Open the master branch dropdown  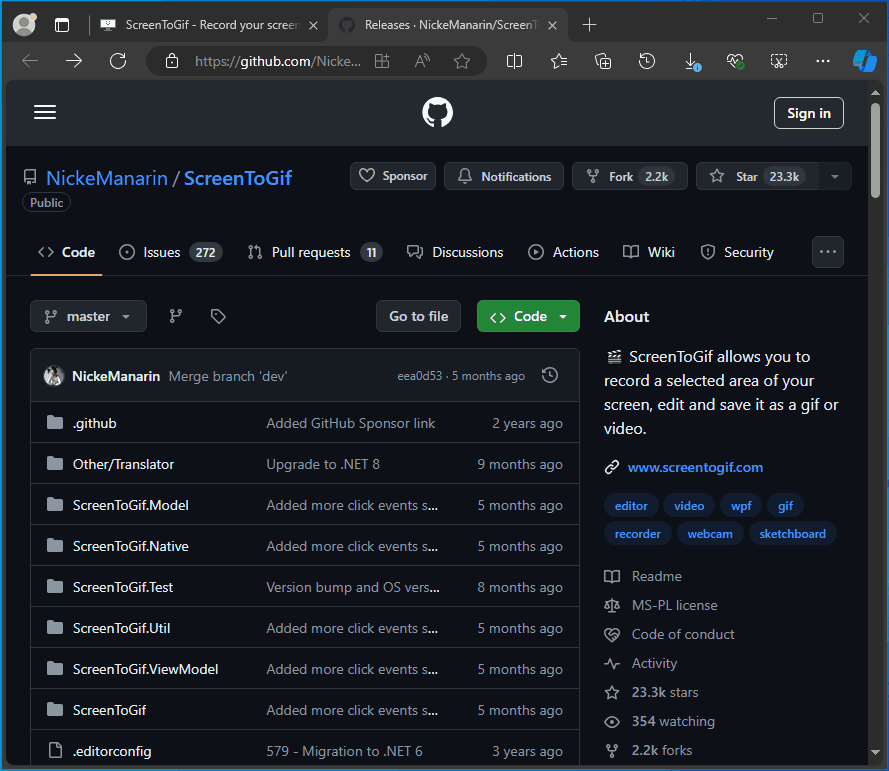(88, 316)
